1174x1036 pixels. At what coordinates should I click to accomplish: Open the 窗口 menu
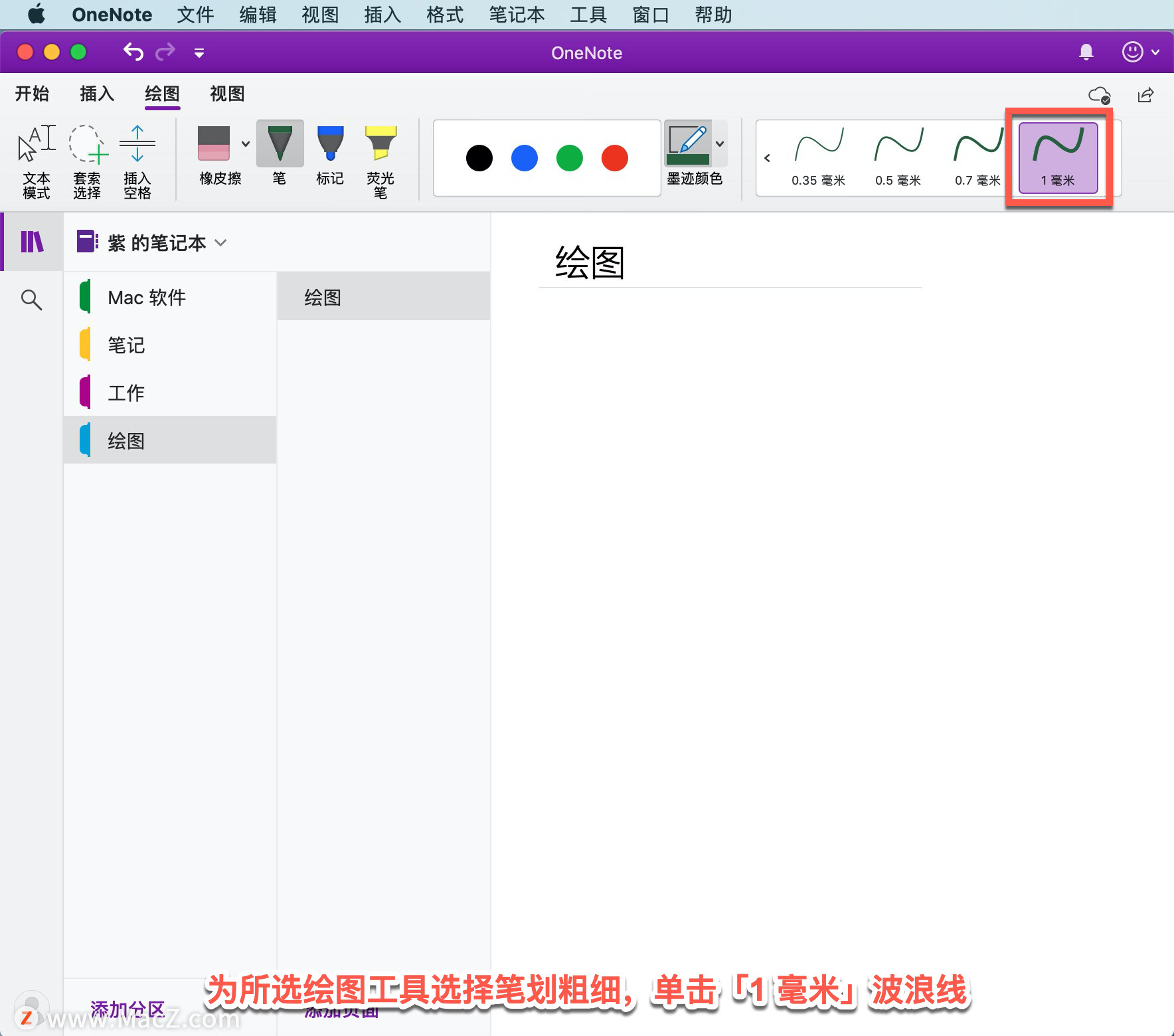click(x=651, y=15)
